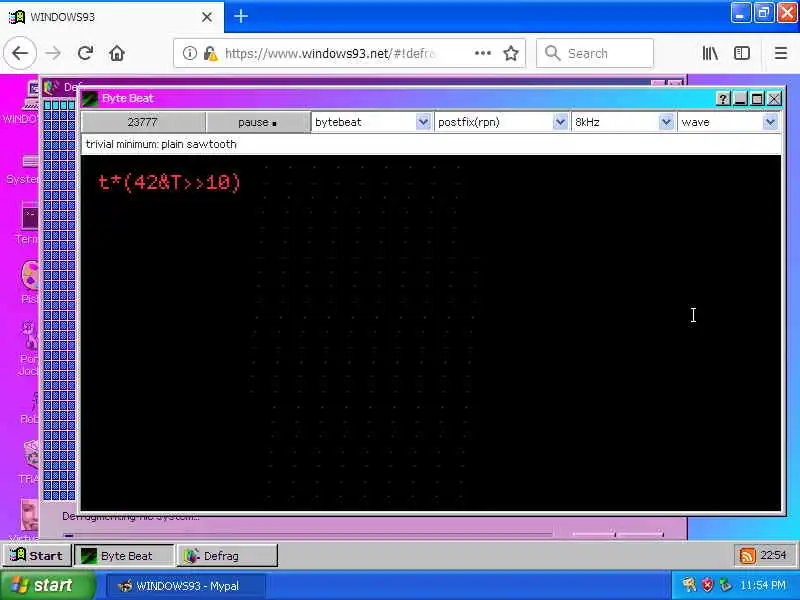
Task: Open the browser home page icon
Action: point(117,53)
